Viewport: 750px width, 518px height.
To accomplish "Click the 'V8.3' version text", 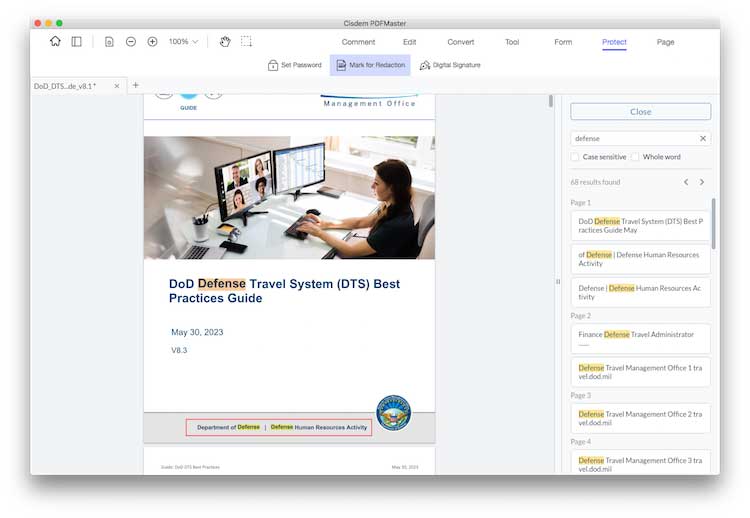I will pos(179,350).
